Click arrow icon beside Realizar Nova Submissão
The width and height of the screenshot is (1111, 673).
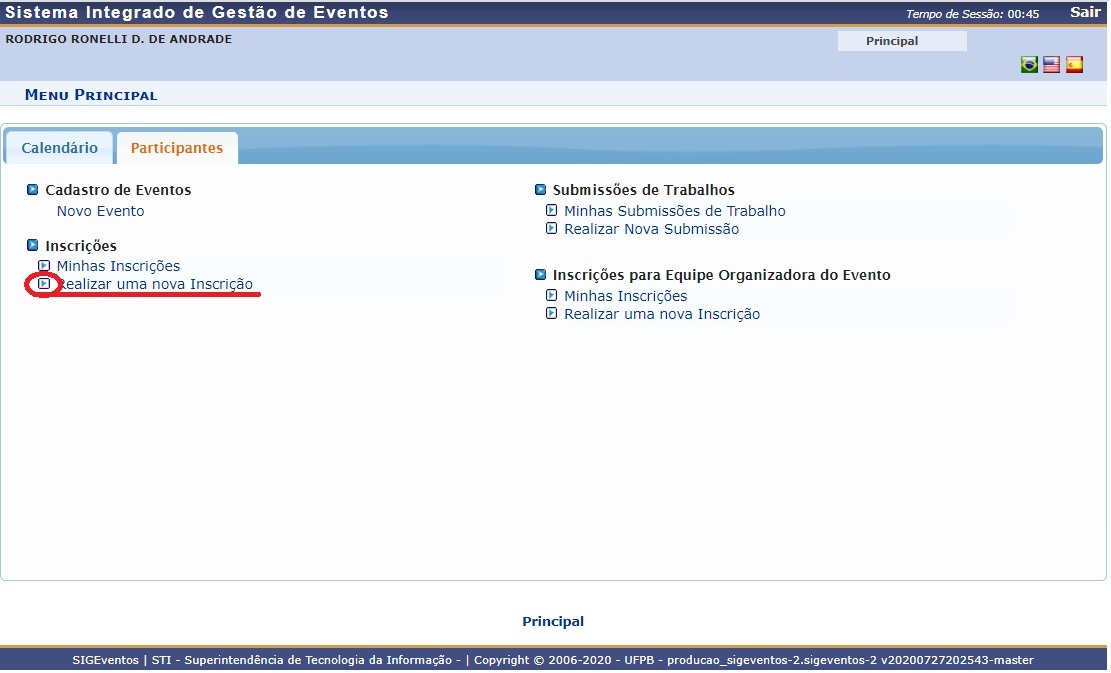click(x=551, y=229)
